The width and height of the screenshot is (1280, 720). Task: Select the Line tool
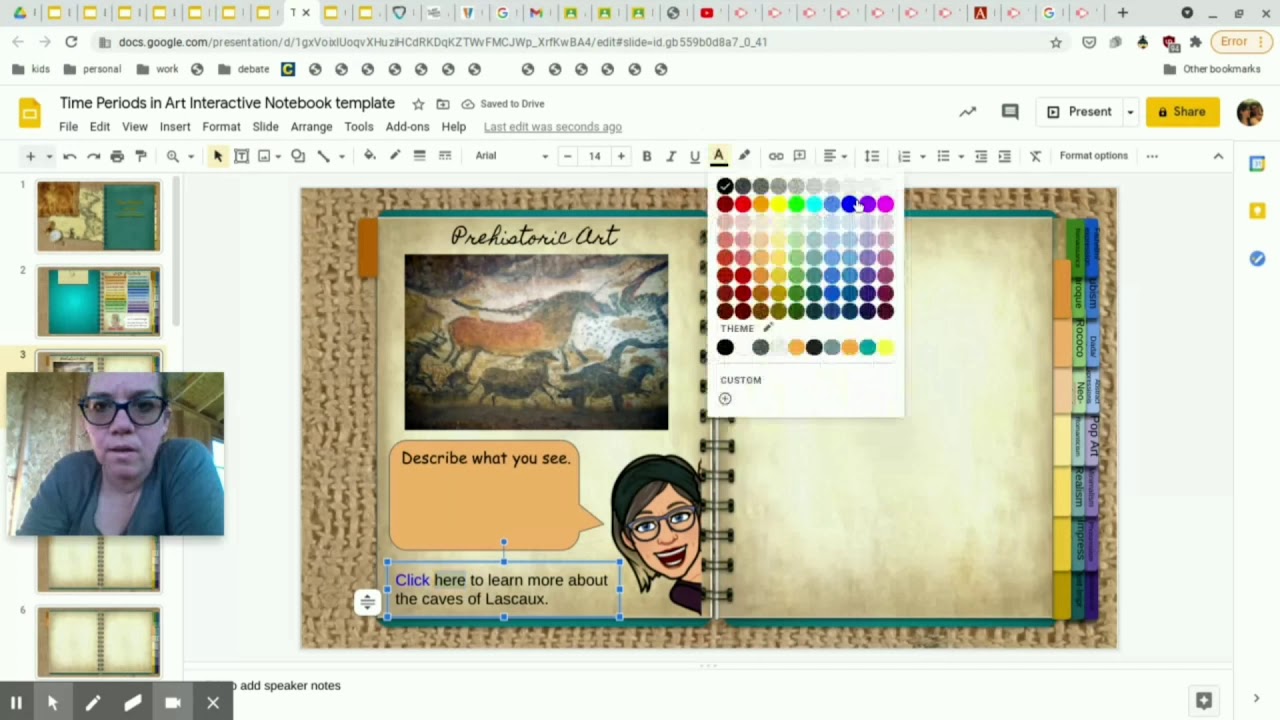(x=323, y=156)
